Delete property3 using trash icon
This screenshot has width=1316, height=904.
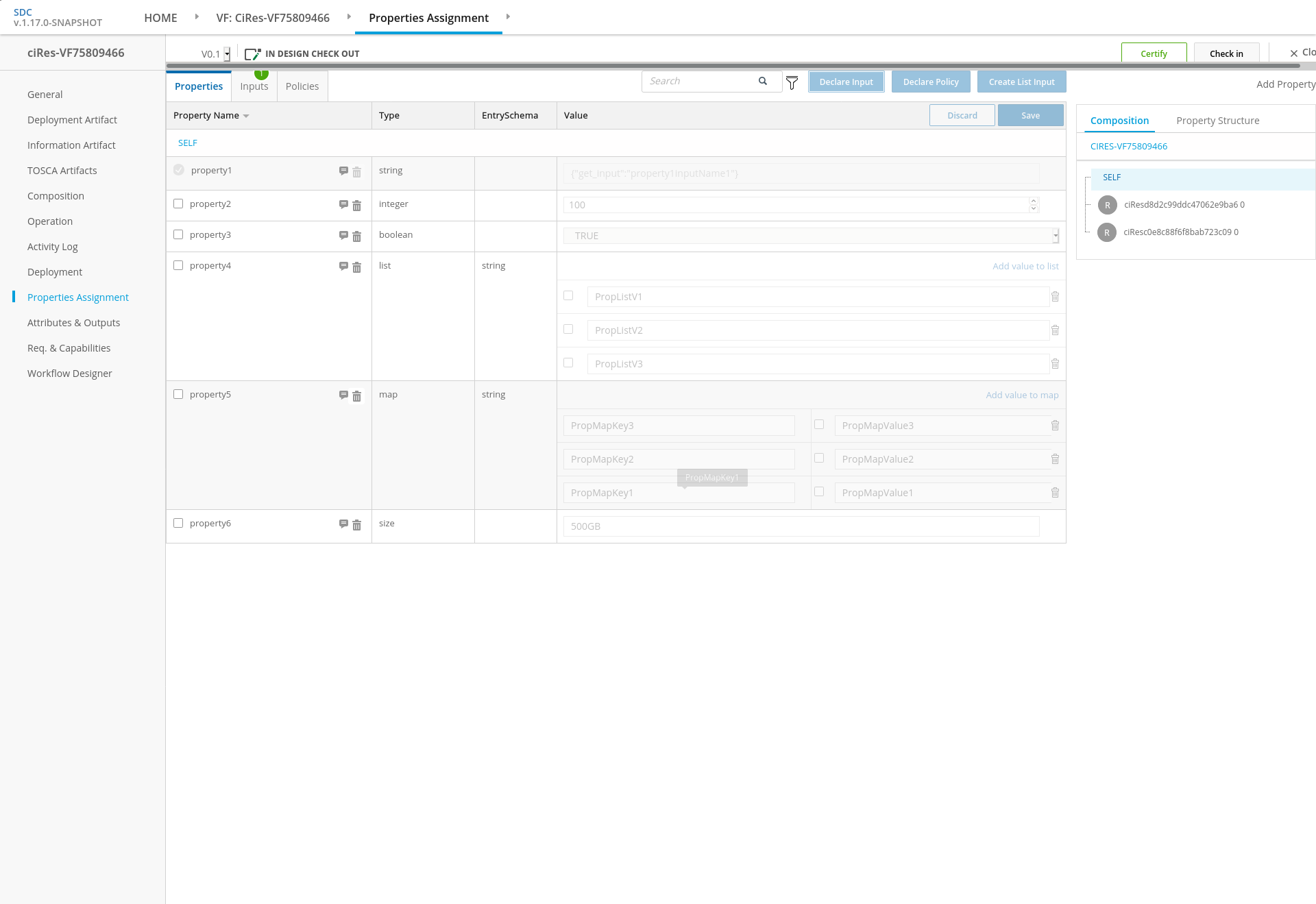point(356,236)
